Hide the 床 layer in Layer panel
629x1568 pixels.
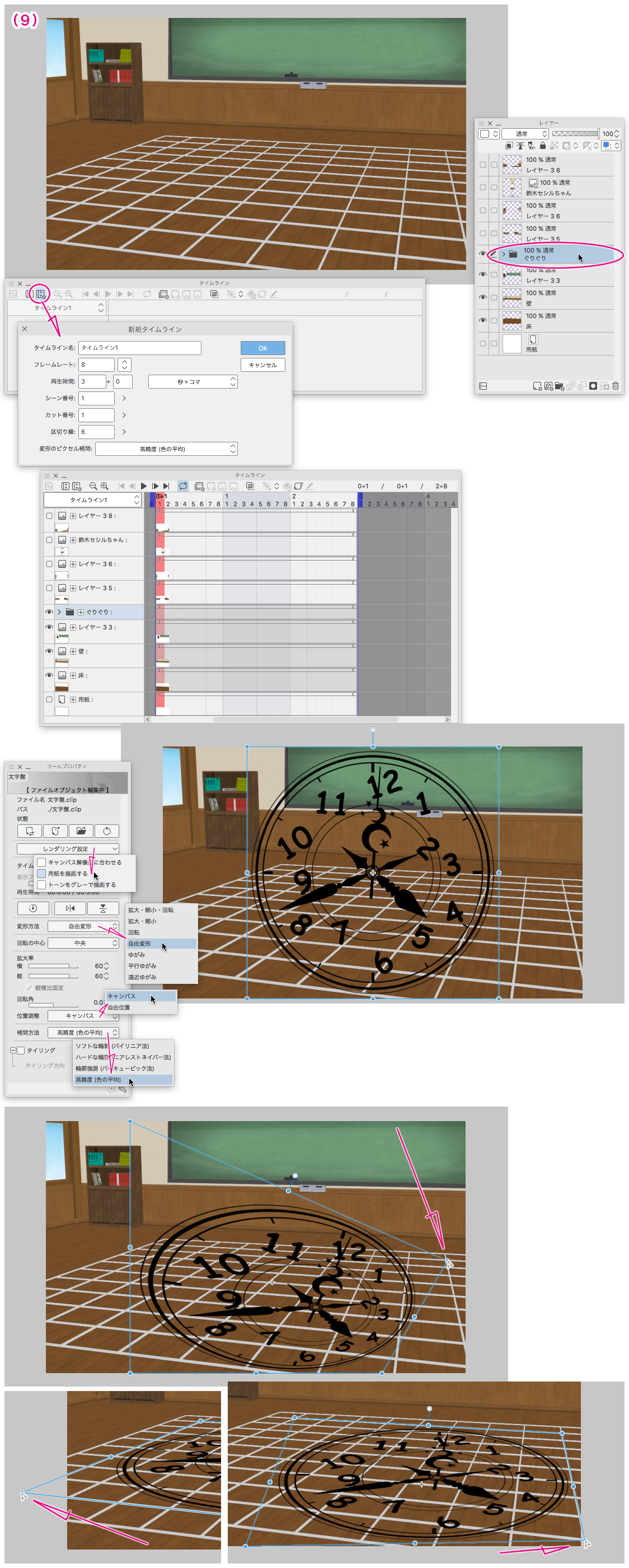tap(483, 320)
